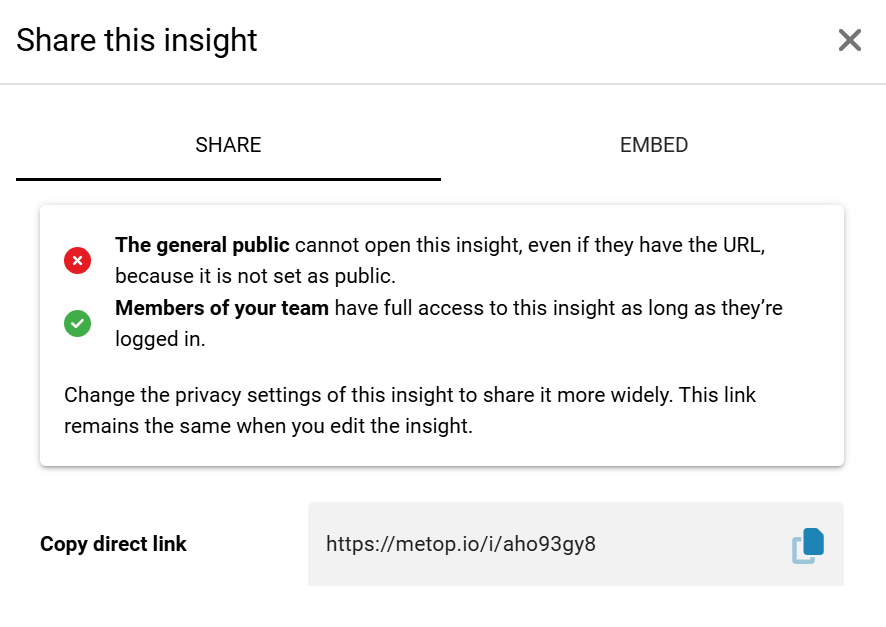Click the black underline beneath SHARE tab

[x=228, y=179]
